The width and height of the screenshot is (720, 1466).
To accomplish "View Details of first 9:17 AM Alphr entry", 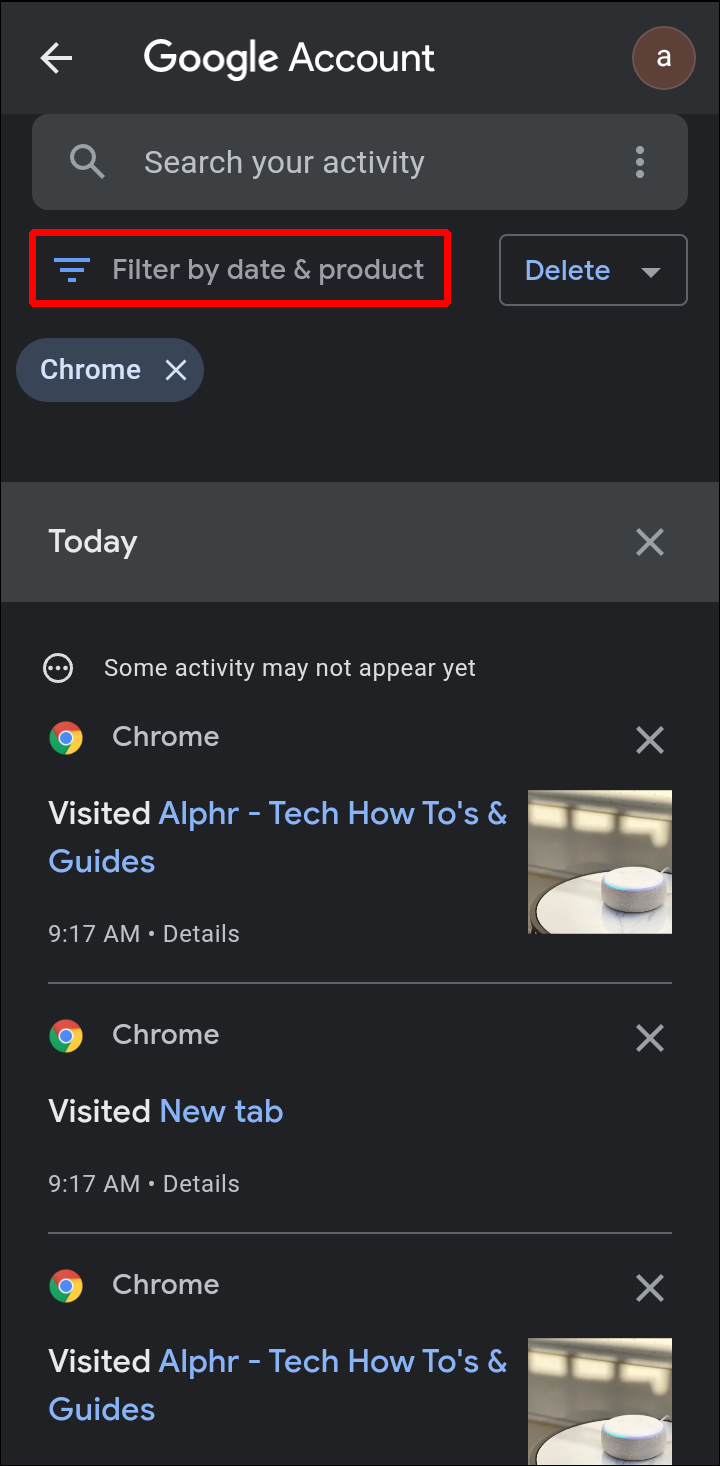I will pos(201,934).
